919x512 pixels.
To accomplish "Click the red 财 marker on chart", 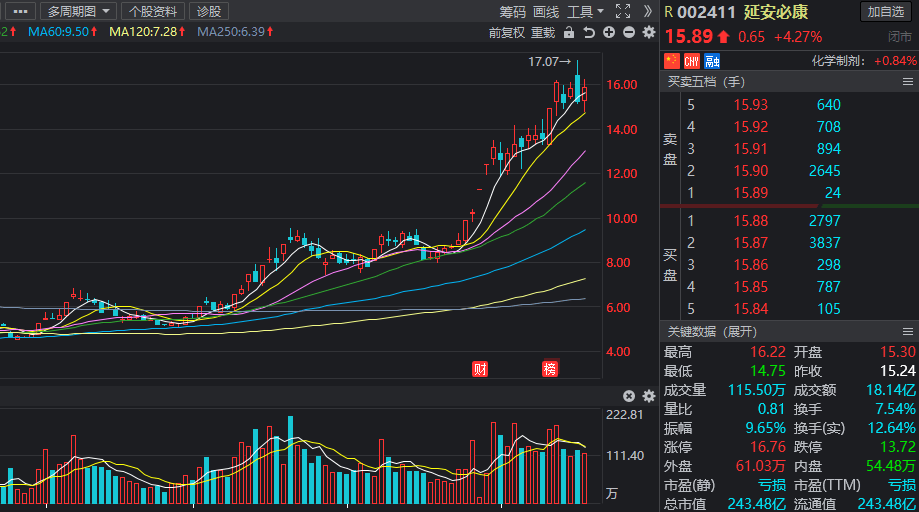I will click(480, 368).
